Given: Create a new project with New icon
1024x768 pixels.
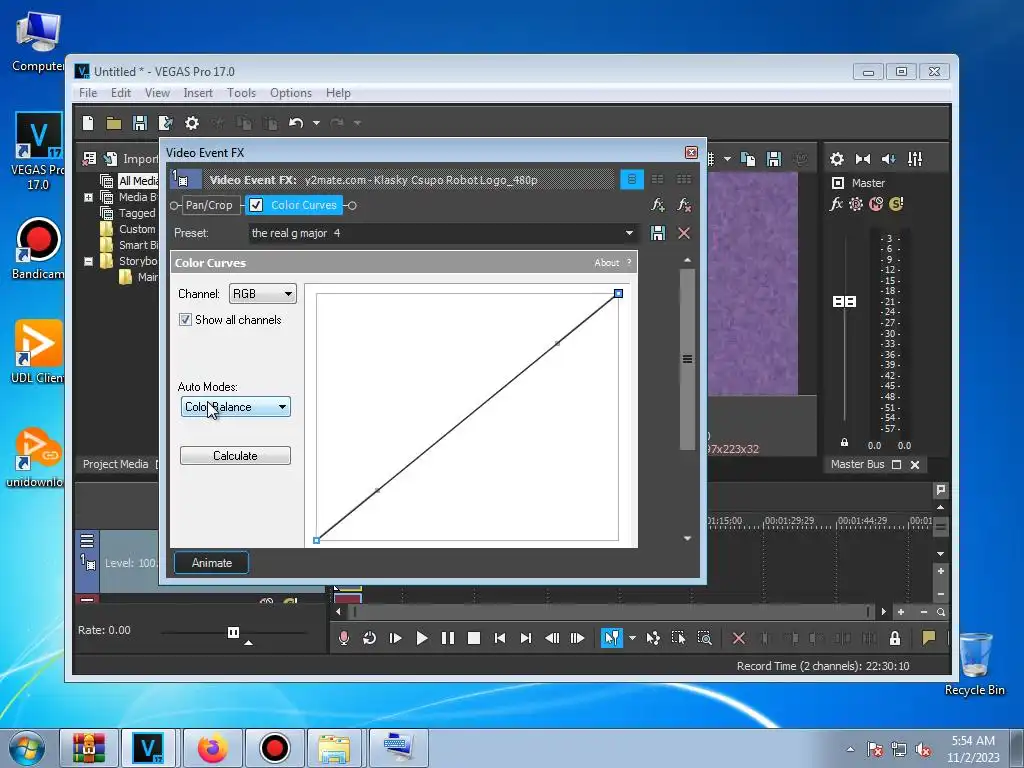Looking at the screenshot, I should [x=88, y=123].
